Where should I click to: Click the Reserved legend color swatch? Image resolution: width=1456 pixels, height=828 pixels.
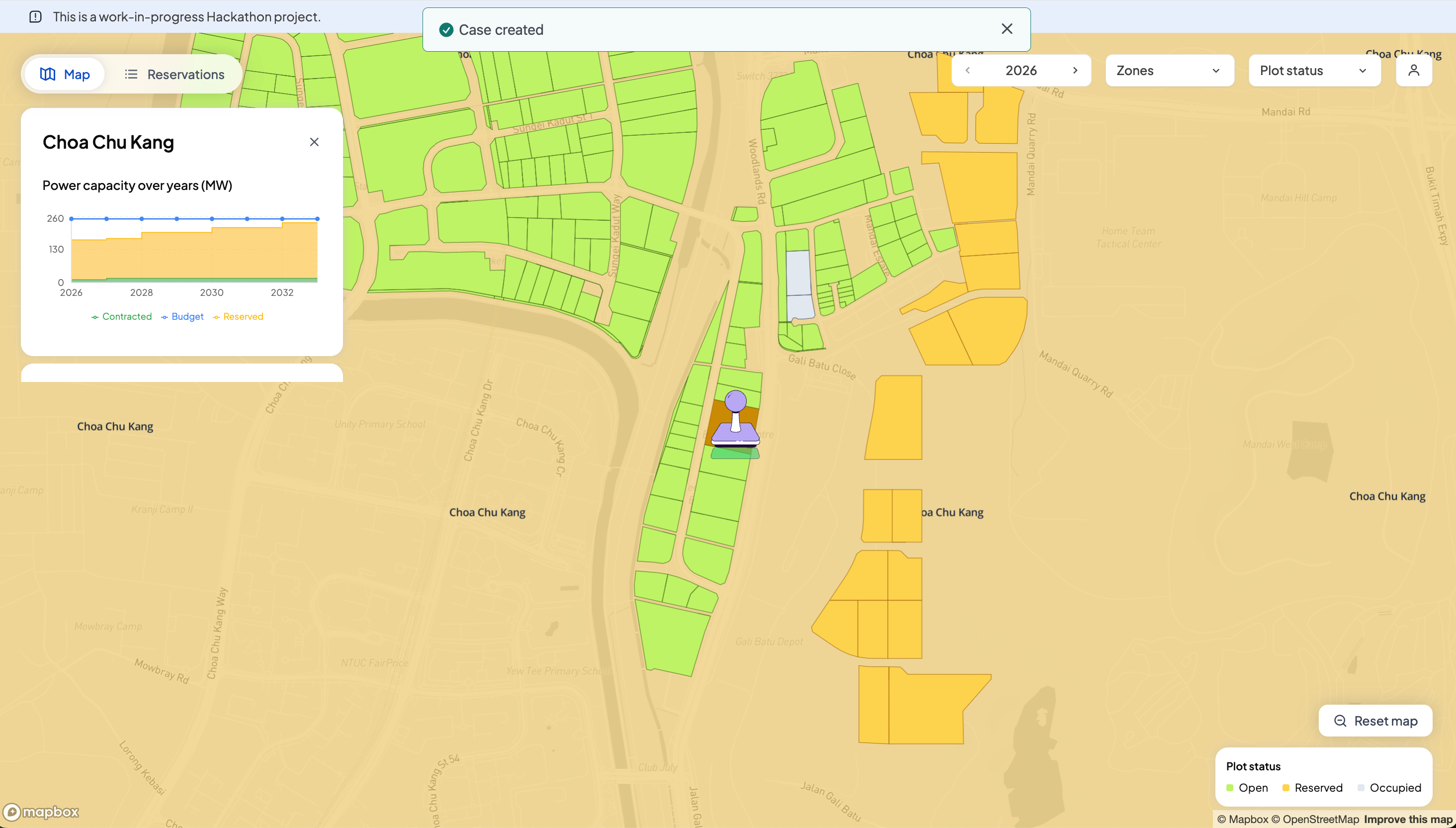click(x=1286, y=788)
